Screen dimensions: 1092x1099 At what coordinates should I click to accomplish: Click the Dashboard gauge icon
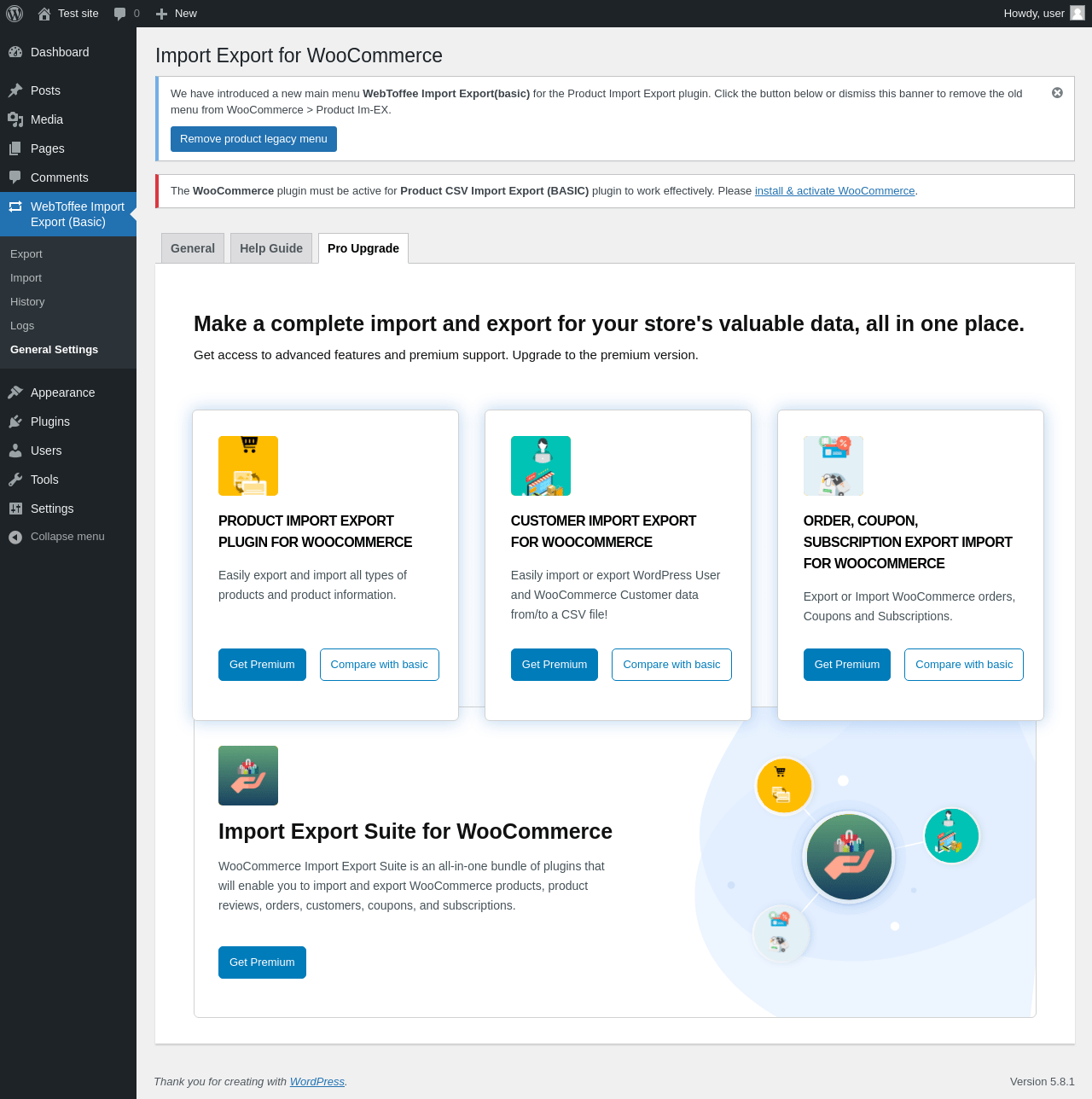(x=15, y=52)
